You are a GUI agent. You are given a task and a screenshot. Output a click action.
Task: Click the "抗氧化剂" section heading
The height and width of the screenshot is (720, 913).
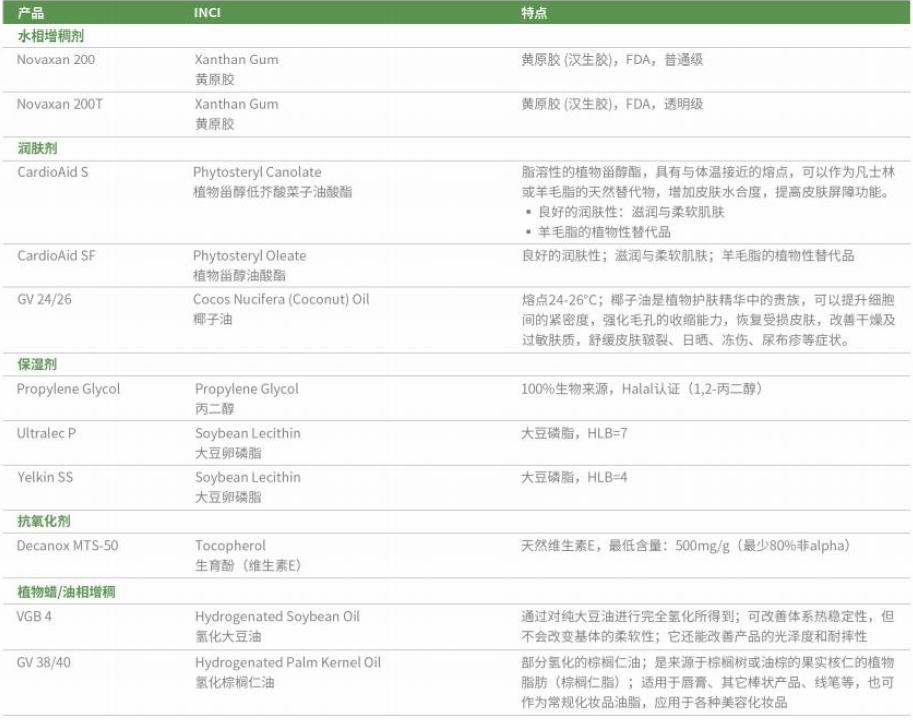coord(44,522)
